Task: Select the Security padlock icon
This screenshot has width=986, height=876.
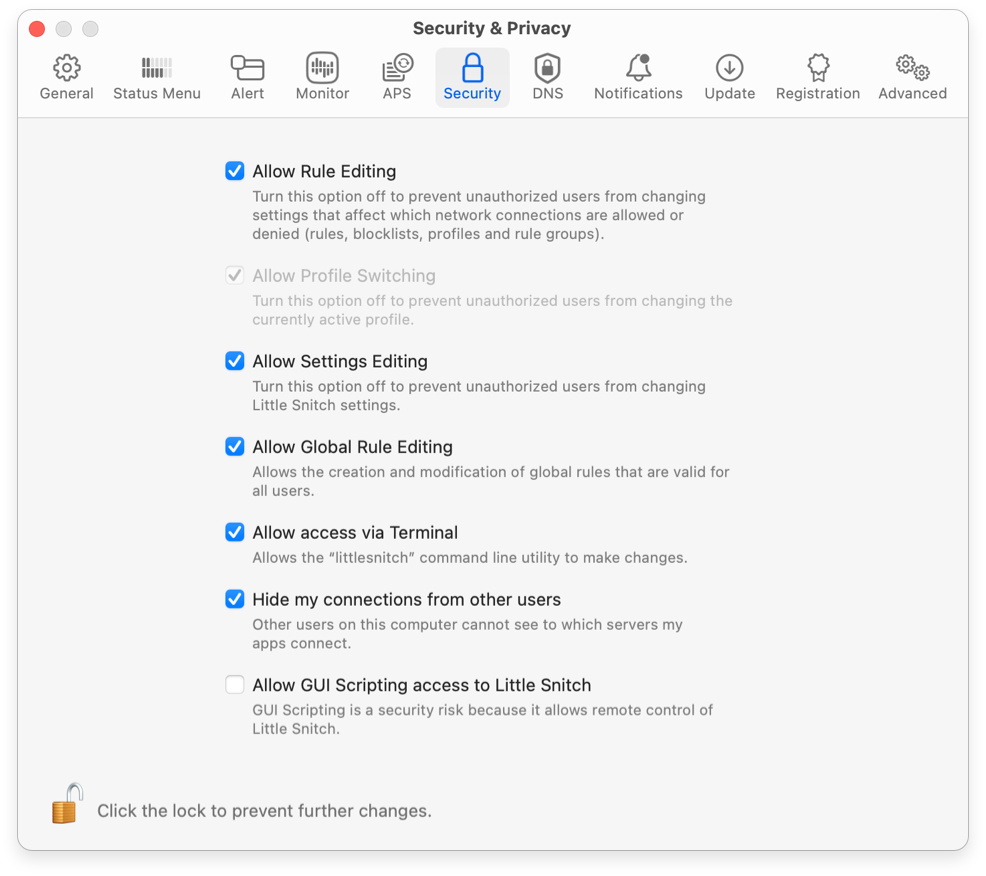Action: tap(472, 68)
